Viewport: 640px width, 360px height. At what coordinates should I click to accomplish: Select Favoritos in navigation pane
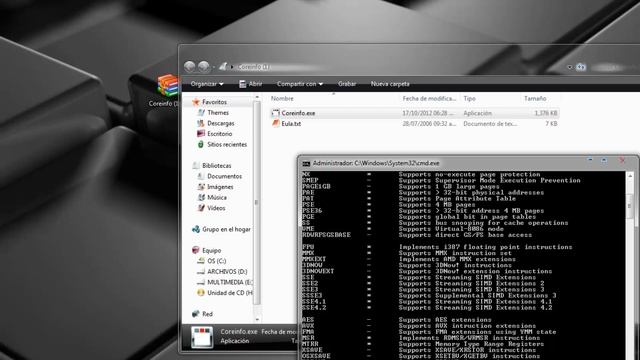[x=214, y=102]
